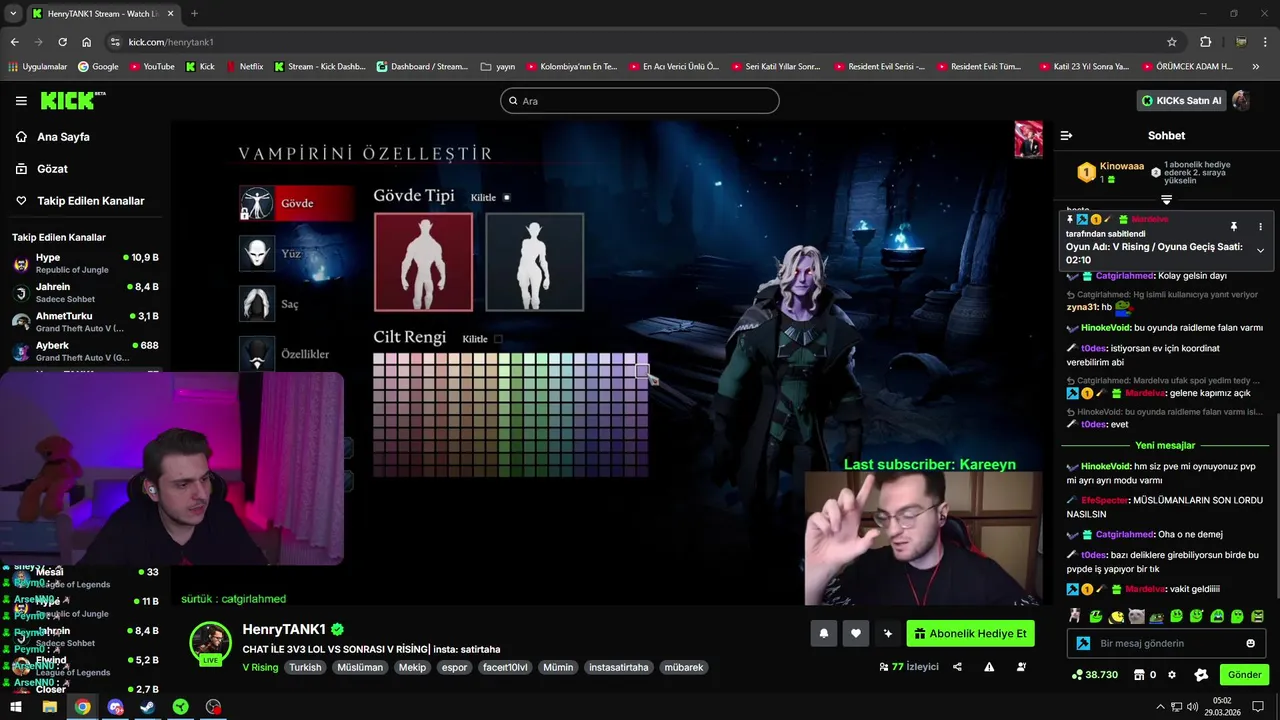
Task: Open the YouTube bookmark
Action: tap(151, 67)
